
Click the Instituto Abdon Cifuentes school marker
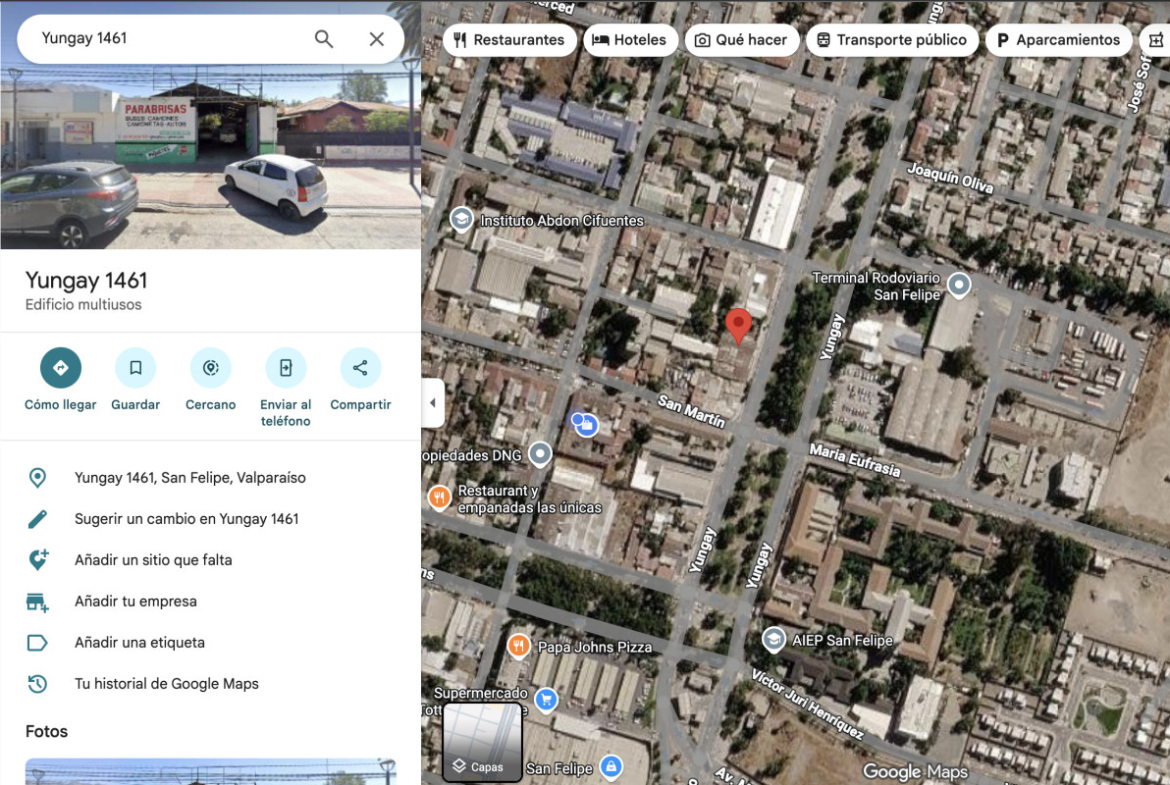[x=462, y=219]
